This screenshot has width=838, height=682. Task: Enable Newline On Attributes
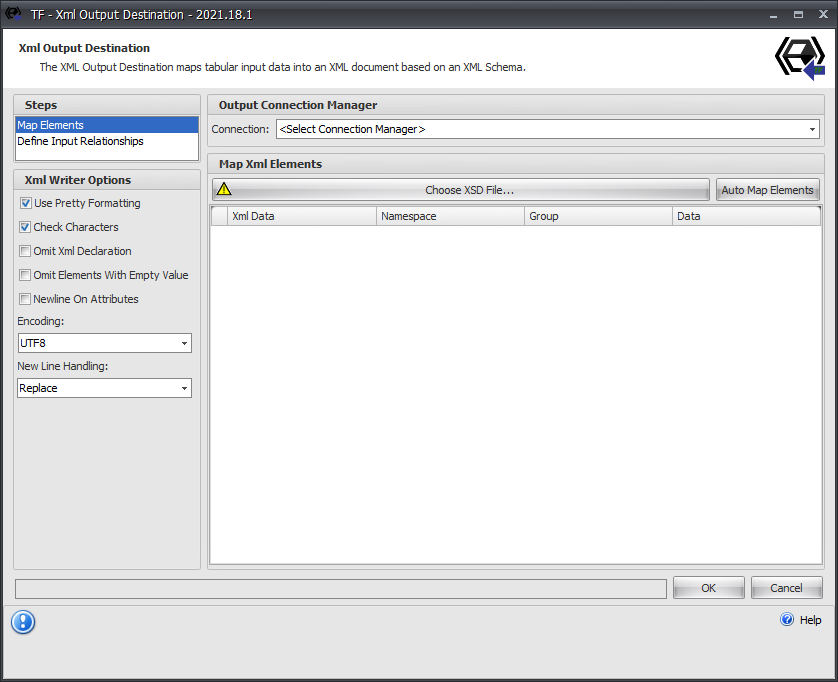(x=24, y=299)
